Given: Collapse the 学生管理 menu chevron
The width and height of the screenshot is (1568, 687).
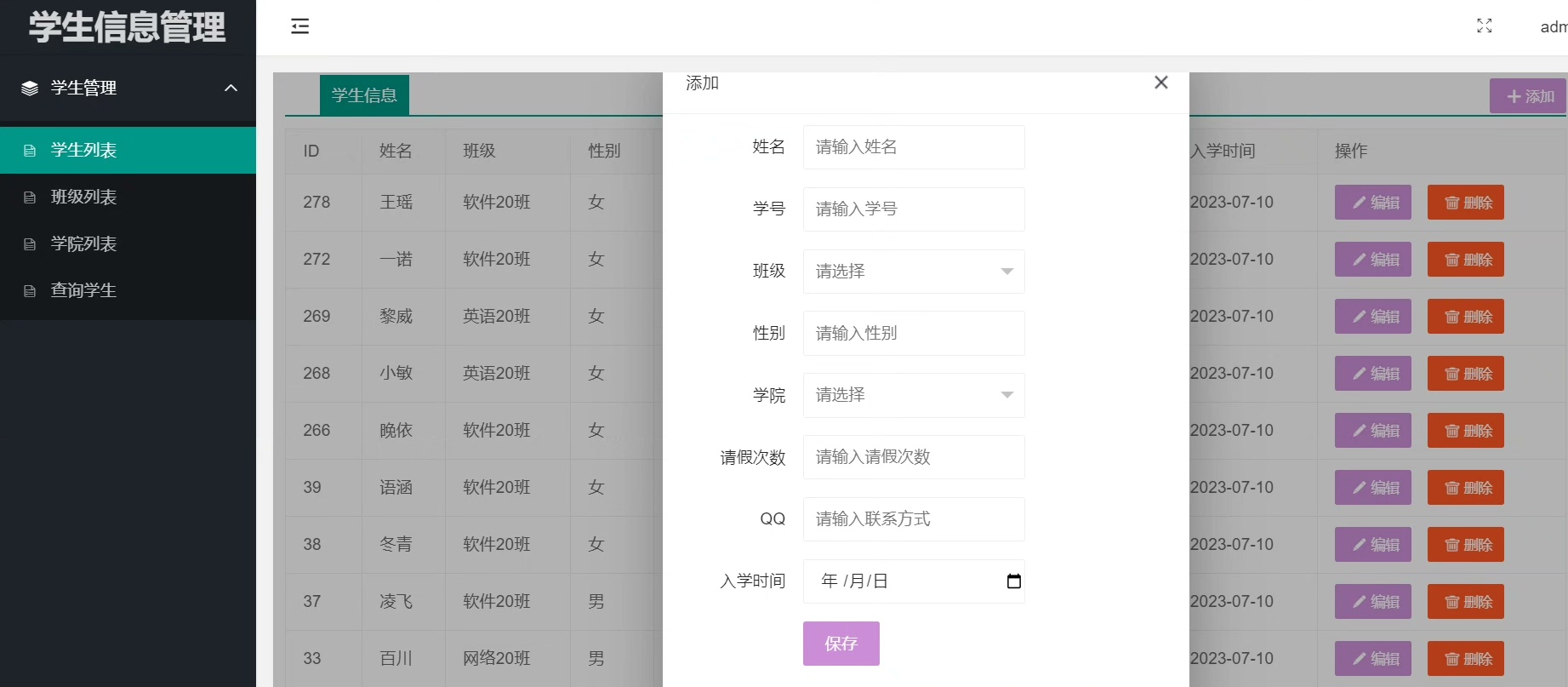Looking at the screenshot, I should pyautogui.click(x=231, y=89).
